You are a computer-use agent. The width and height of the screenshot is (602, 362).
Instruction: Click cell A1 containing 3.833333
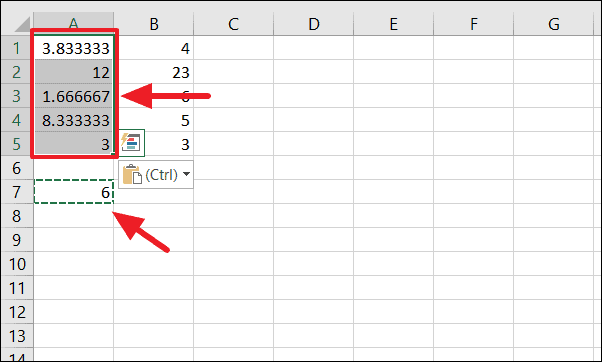click(x=74, y=48)
